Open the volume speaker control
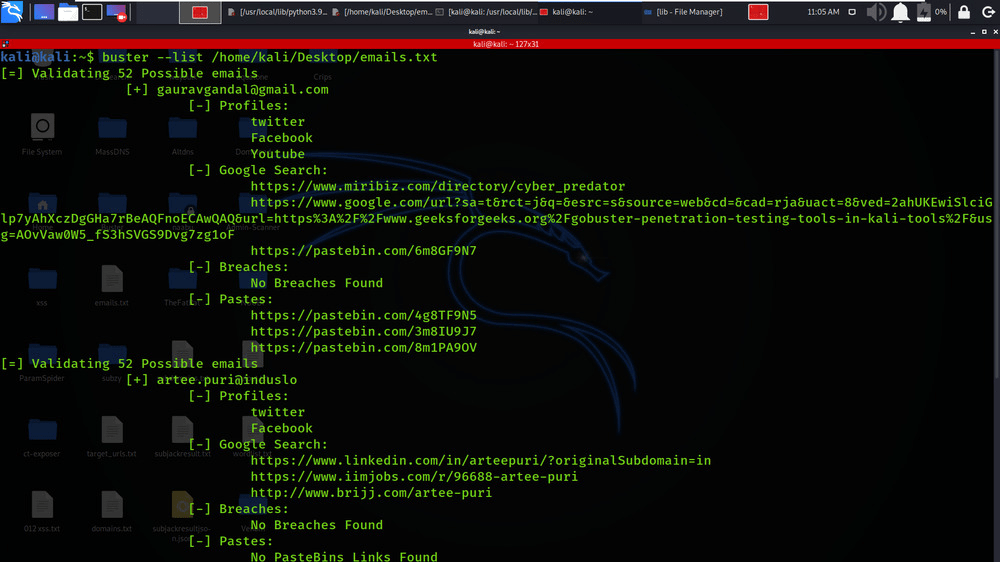This screenshot has width=1000, height=562. pyautogui.click(x=876, y=12)
